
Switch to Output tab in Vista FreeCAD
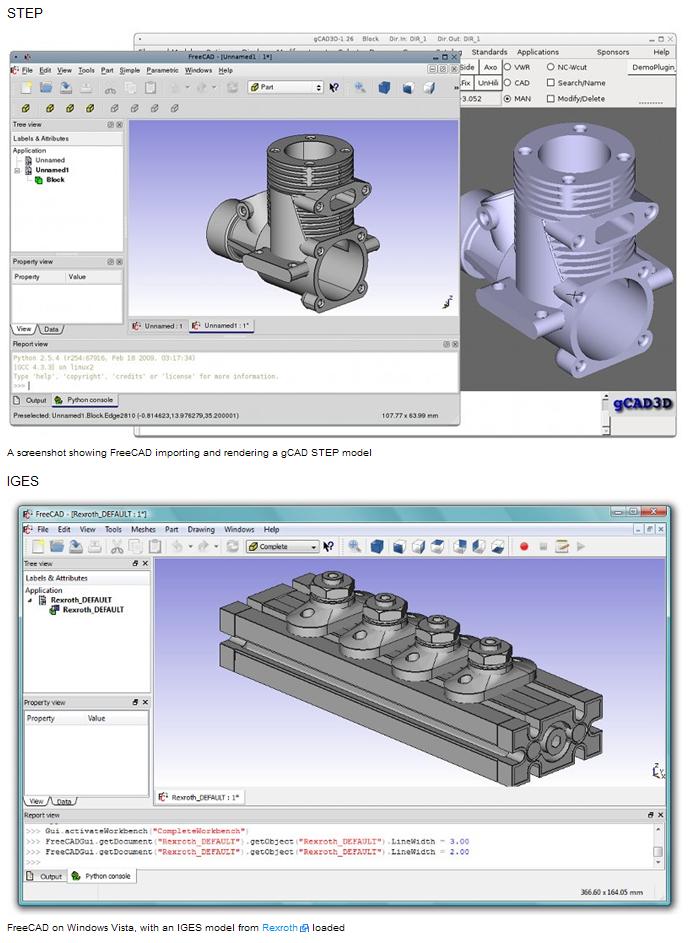45,876
